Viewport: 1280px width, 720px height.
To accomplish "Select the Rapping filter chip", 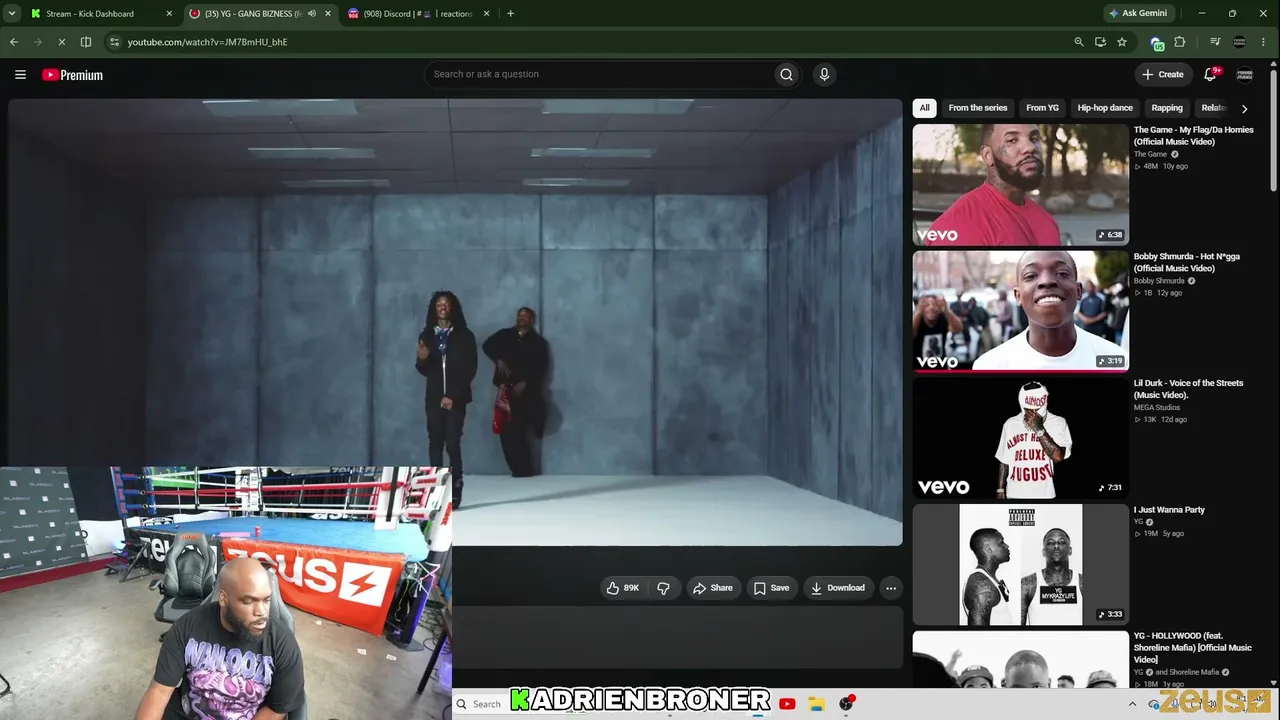I will click(x=1167, y=108).
